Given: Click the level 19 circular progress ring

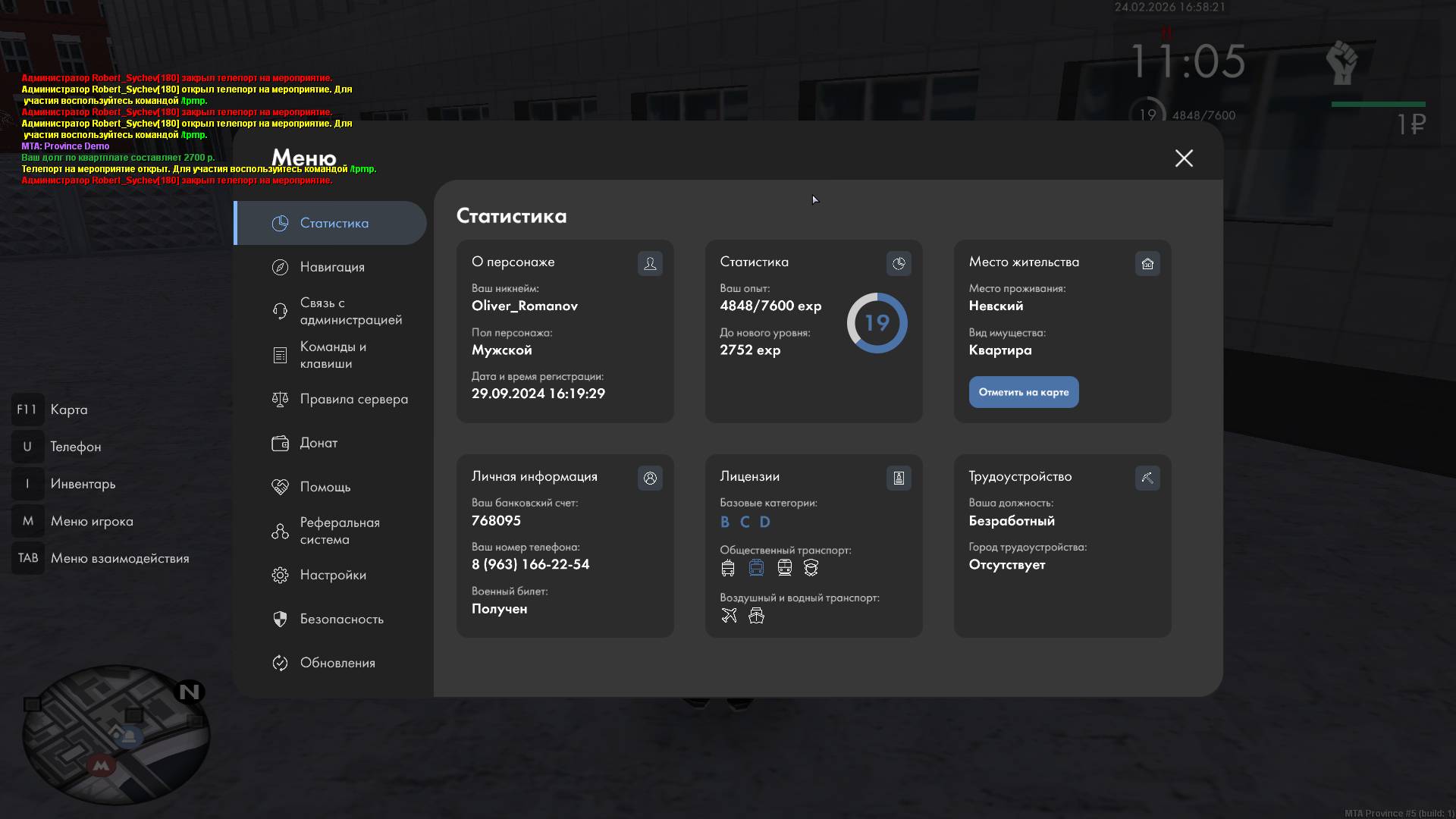Looking at the screenshot, I should [x=877, y=323].
